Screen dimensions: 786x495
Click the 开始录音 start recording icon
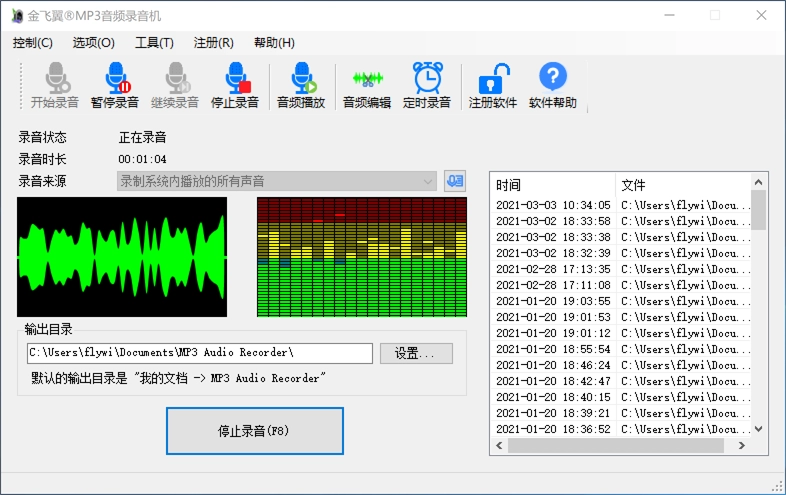55,85
